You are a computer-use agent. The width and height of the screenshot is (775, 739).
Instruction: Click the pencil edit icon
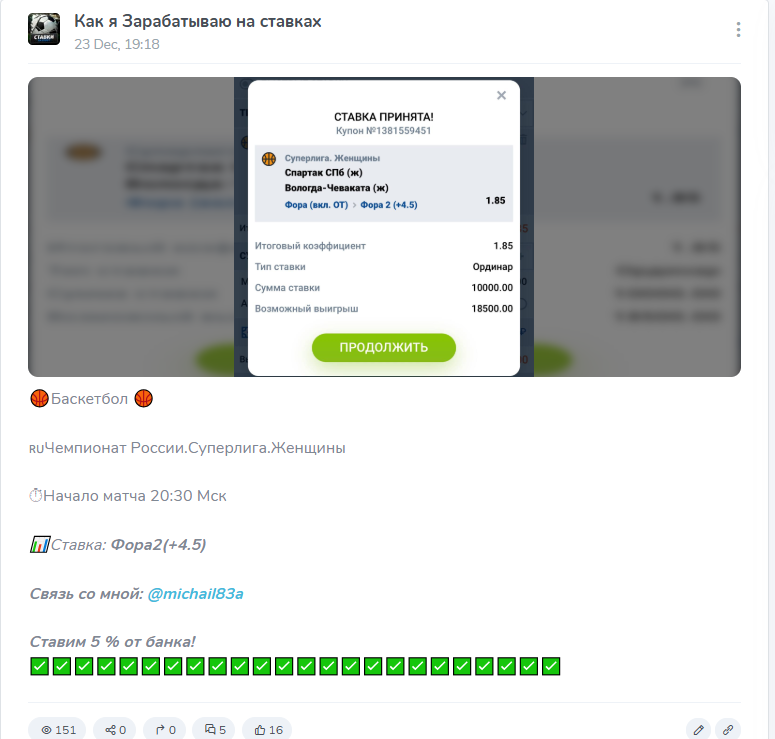(x=698, y=730)
